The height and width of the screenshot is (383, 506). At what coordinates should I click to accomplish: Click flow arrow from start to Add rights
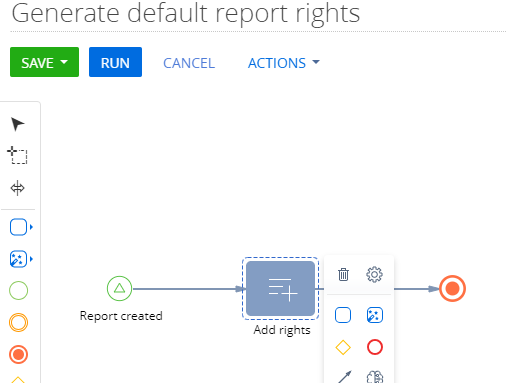coord(188,289)
